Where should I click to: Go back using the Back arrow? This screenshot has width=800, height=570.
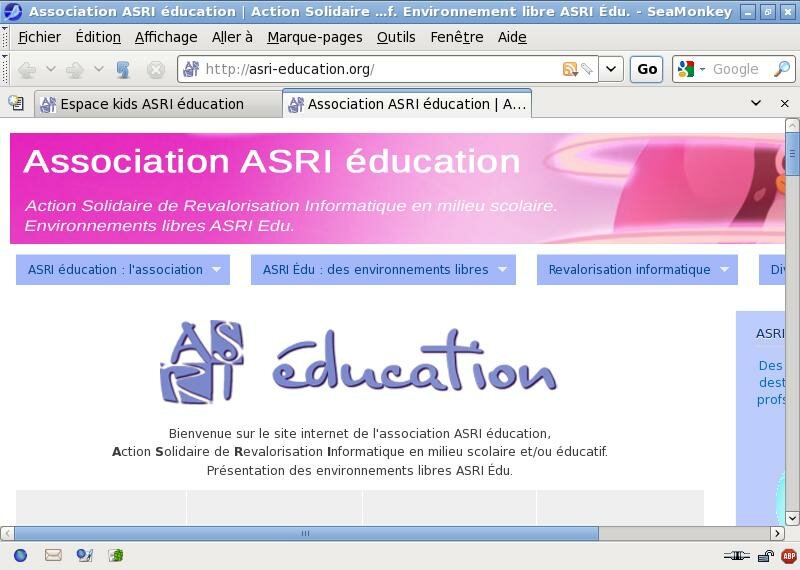(x=27, y=69)
